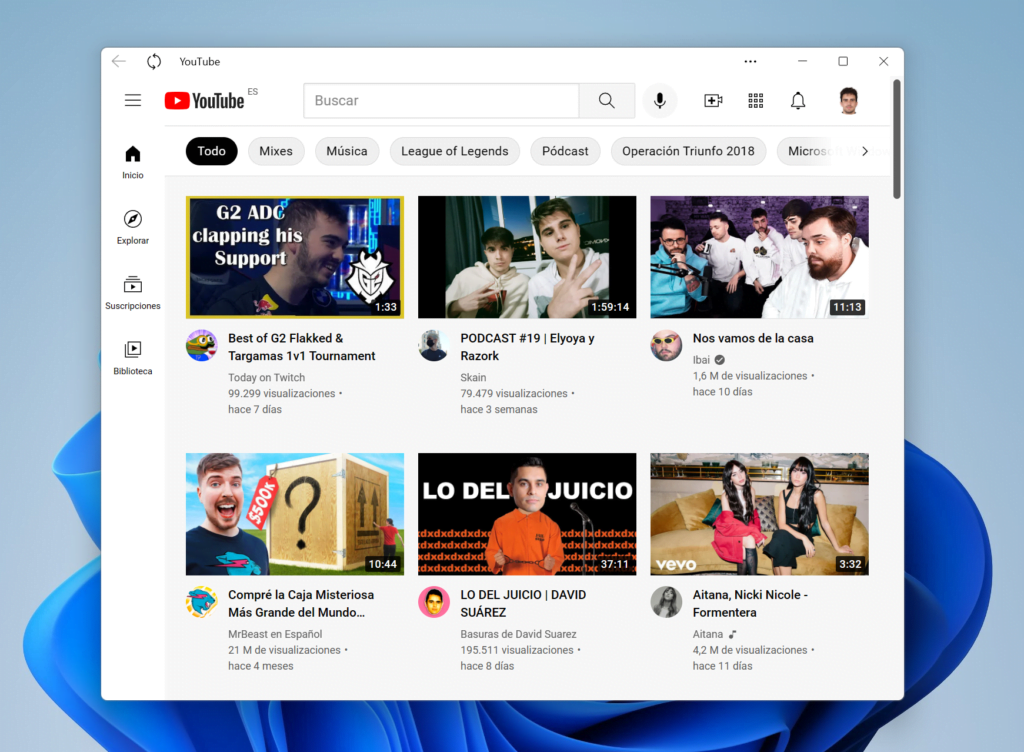1024x752 pixels.
Task: Open the three-dot window options menu
Action: 751,62
